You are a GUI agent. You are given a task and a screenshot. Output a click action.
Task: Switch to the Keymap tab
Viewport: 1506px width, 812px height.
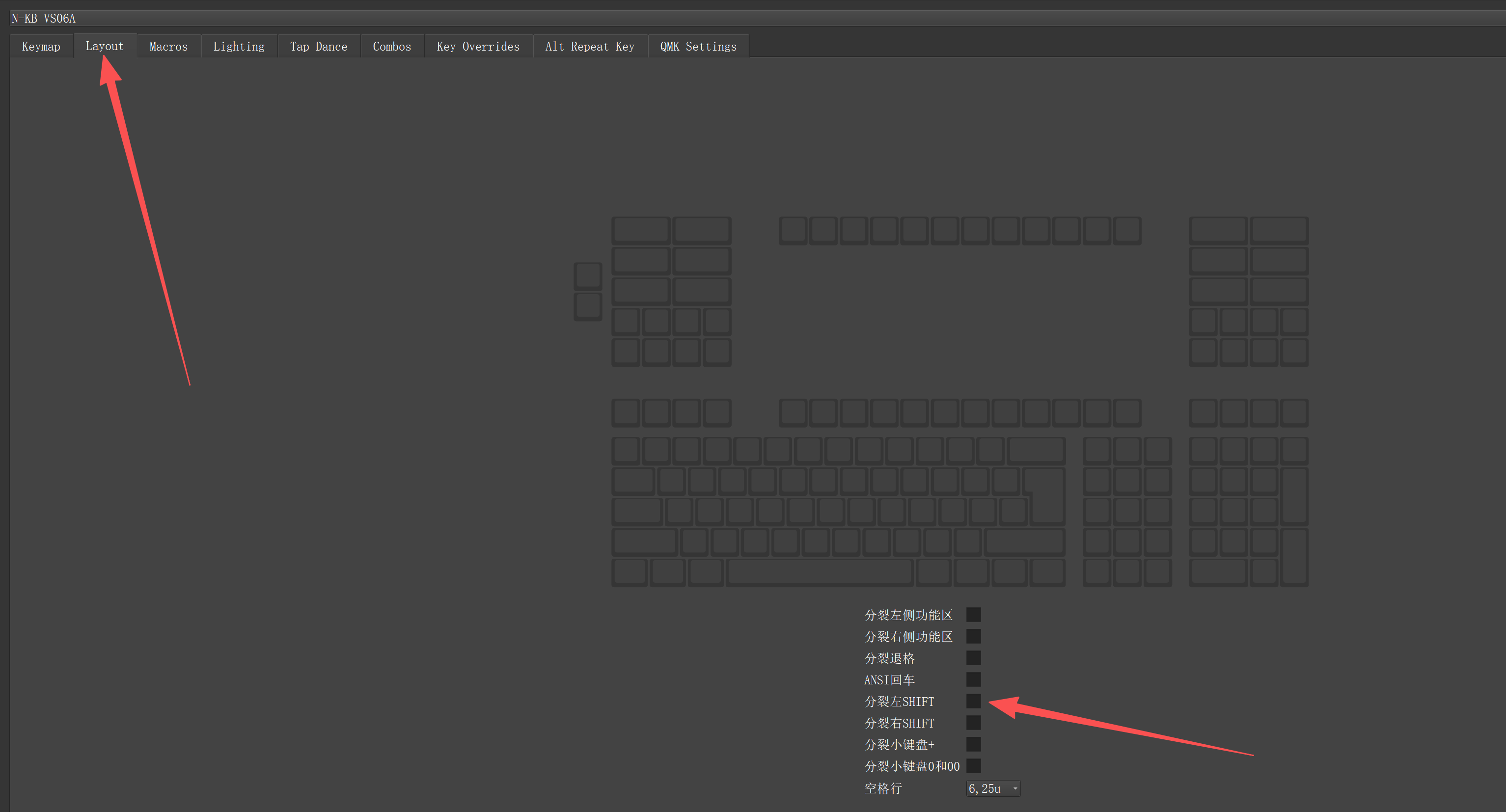(41, 46)
